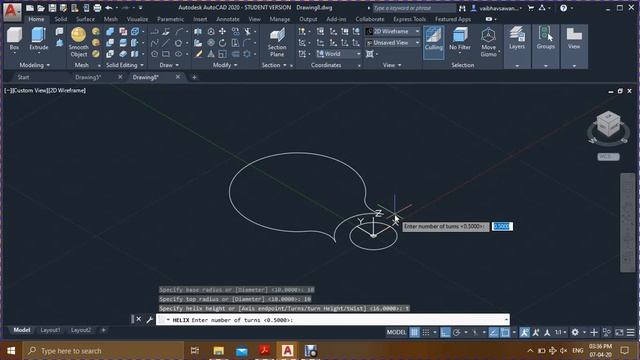
Task: Expand the Solid Editing panel
Action: pyautogui.click(x=125, y=65)
